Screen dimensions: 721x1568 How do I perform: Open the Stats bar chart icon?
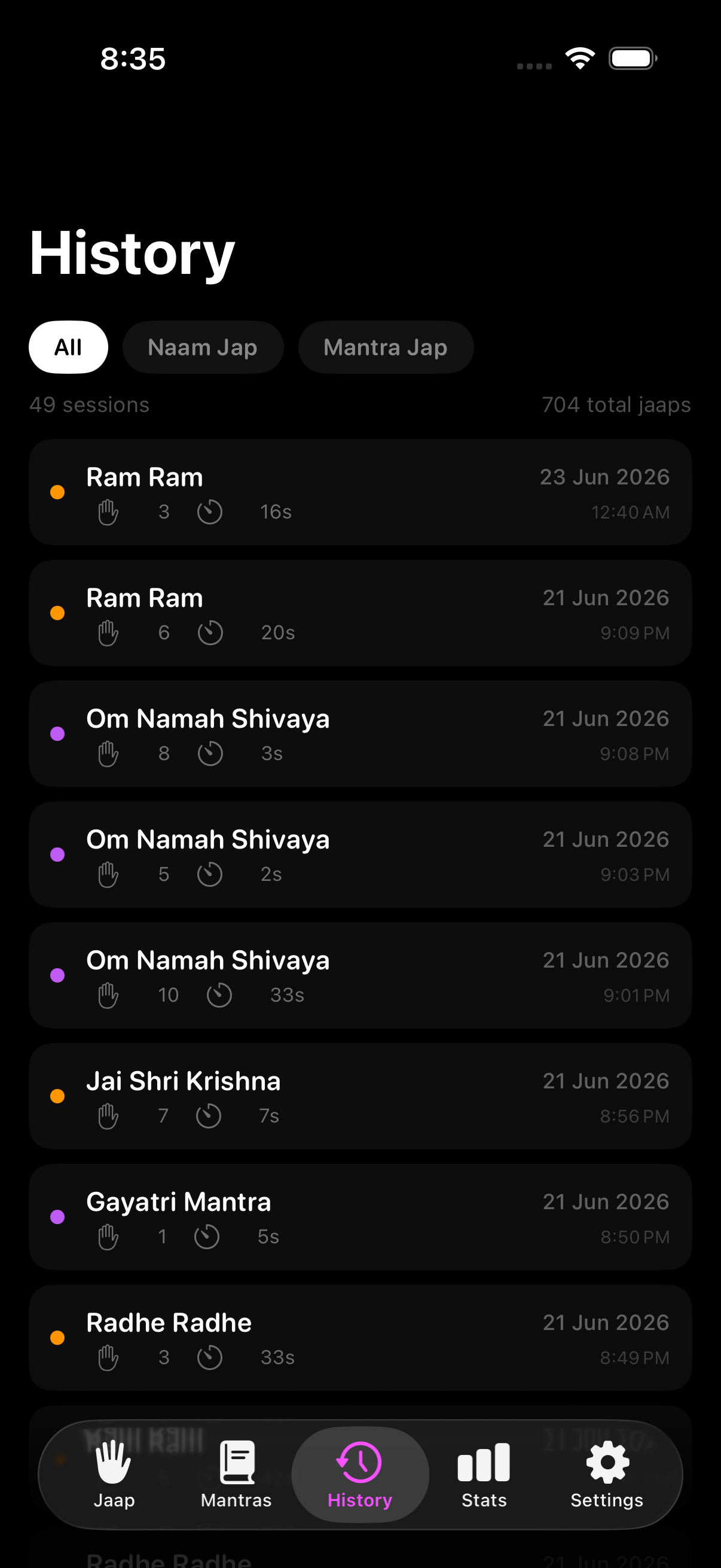pos(484,1462)
